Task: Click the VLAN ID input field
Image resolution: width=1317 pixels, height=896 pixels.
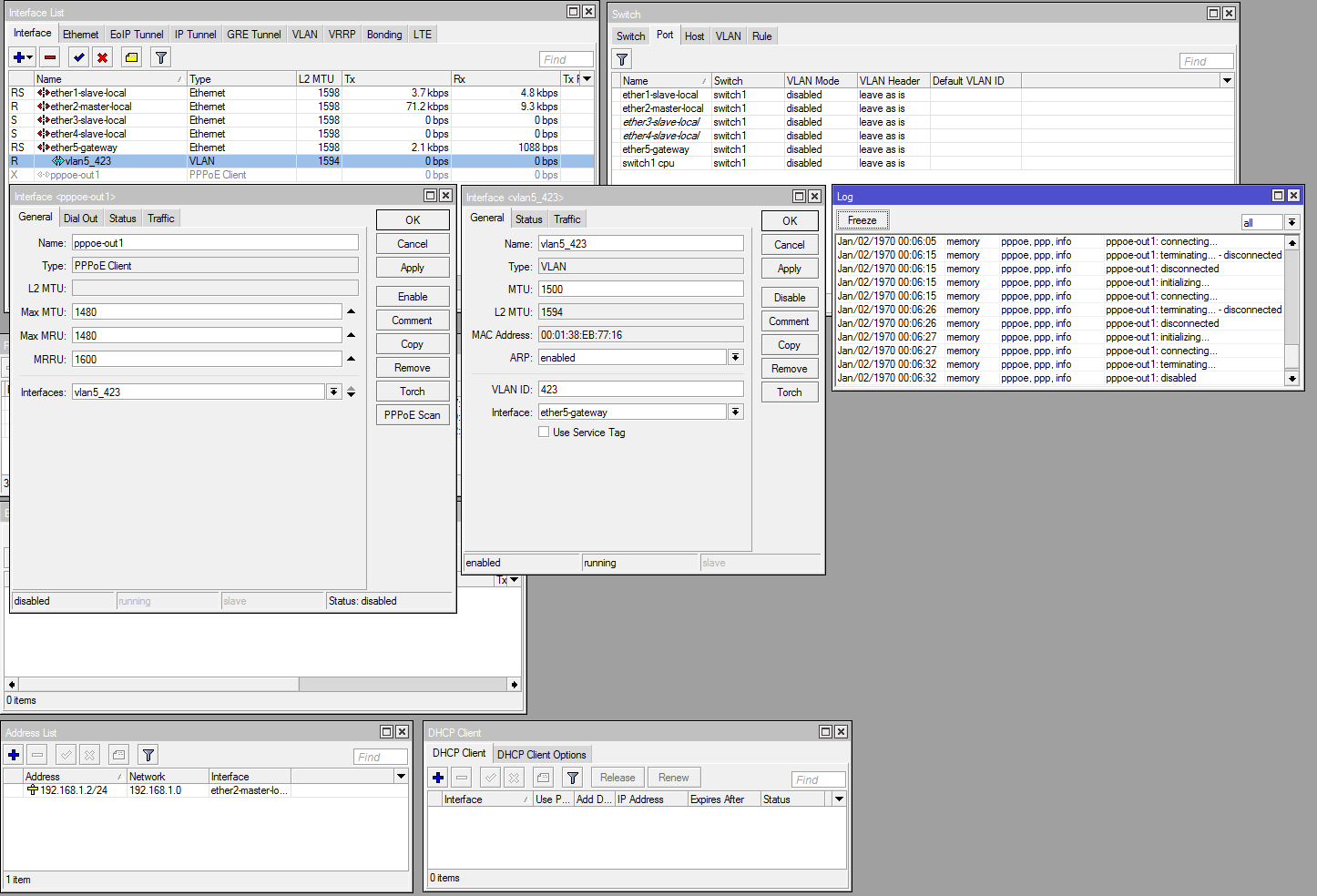Action: tap(640, 390)
